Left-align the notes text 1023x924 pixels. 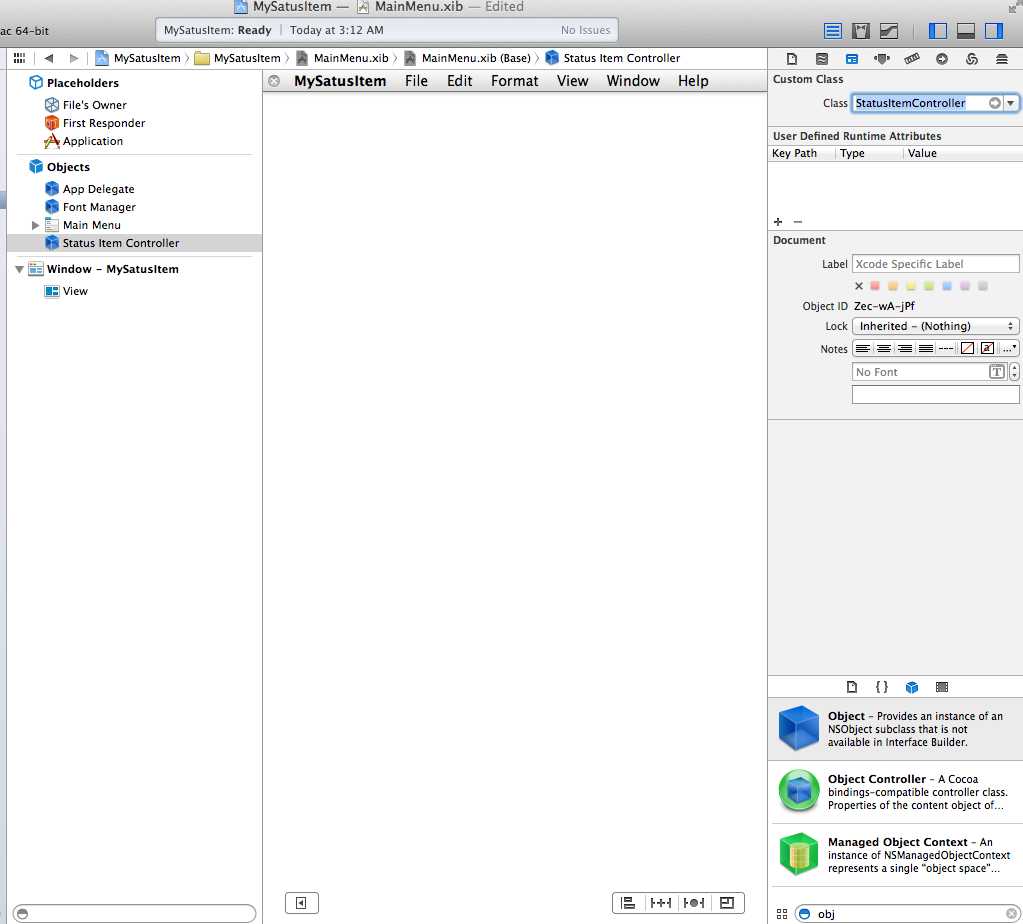863,348
